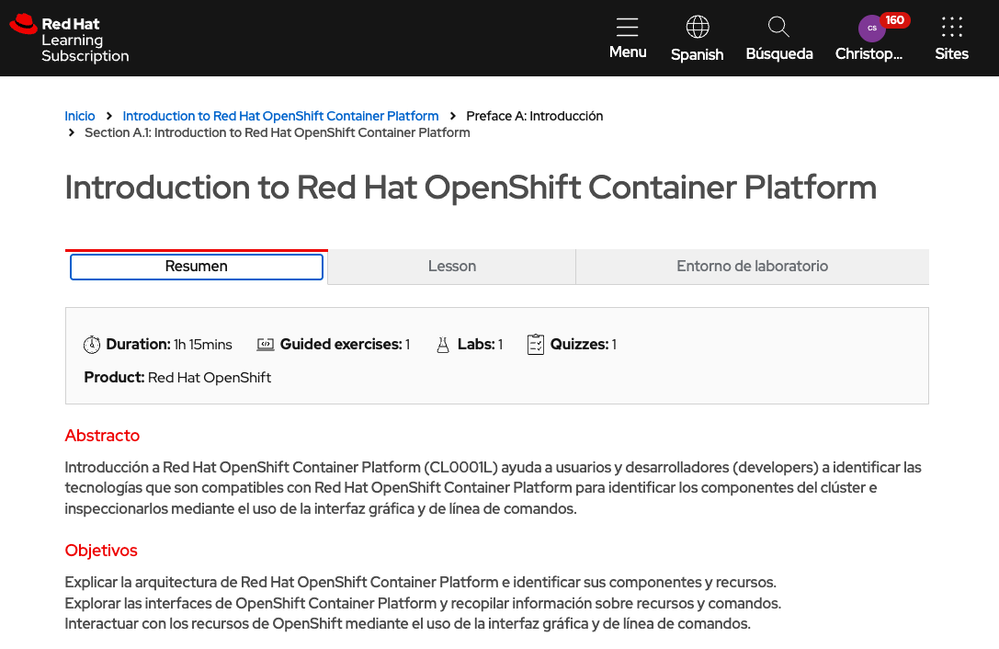Open the Entorno de laboratorio tab

click(752, 267)
